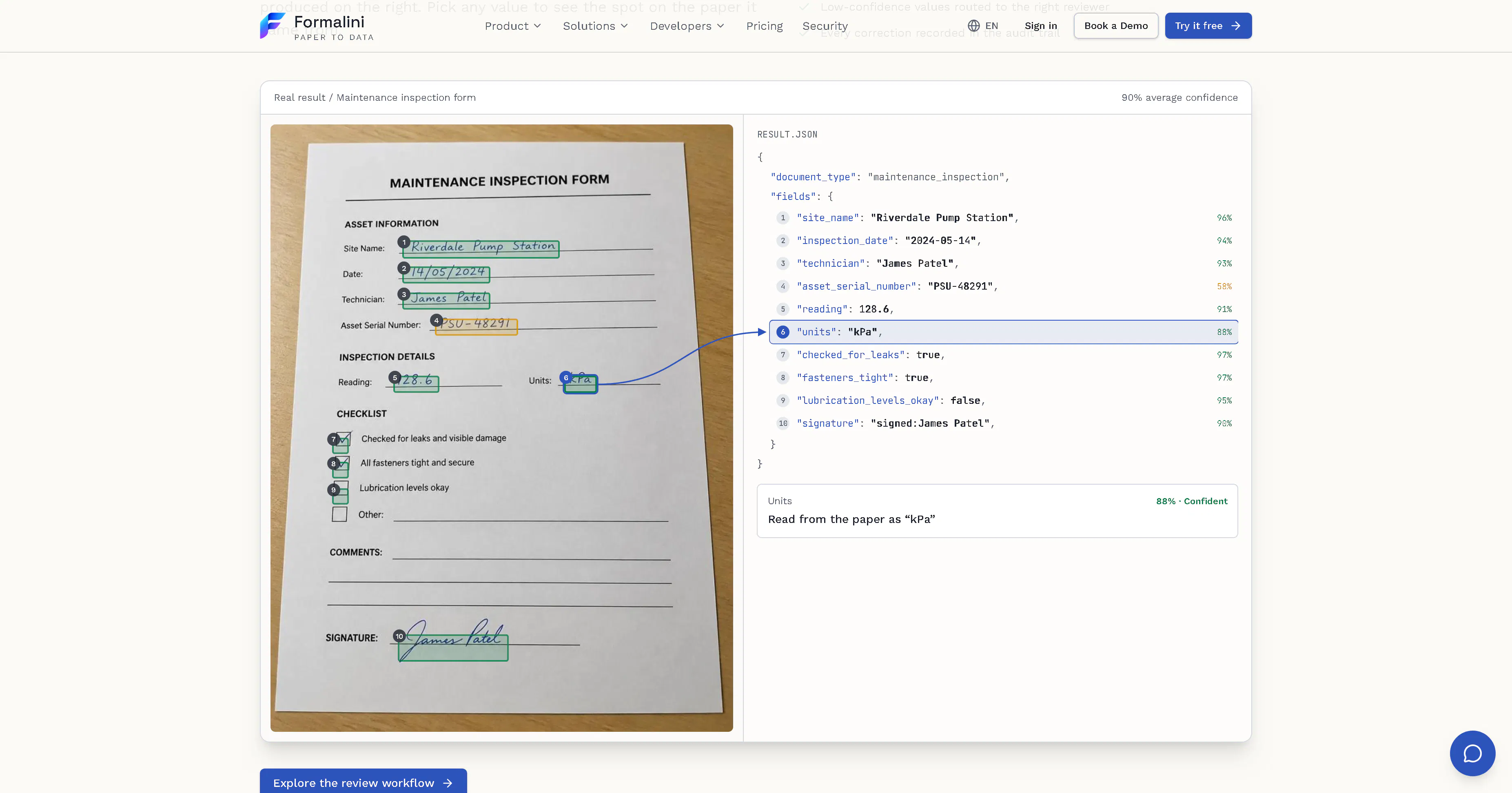Click badge 10 beside signature in JSON
The height and width of the screenshot is (793, 1512).
click(x=783, y=423)
